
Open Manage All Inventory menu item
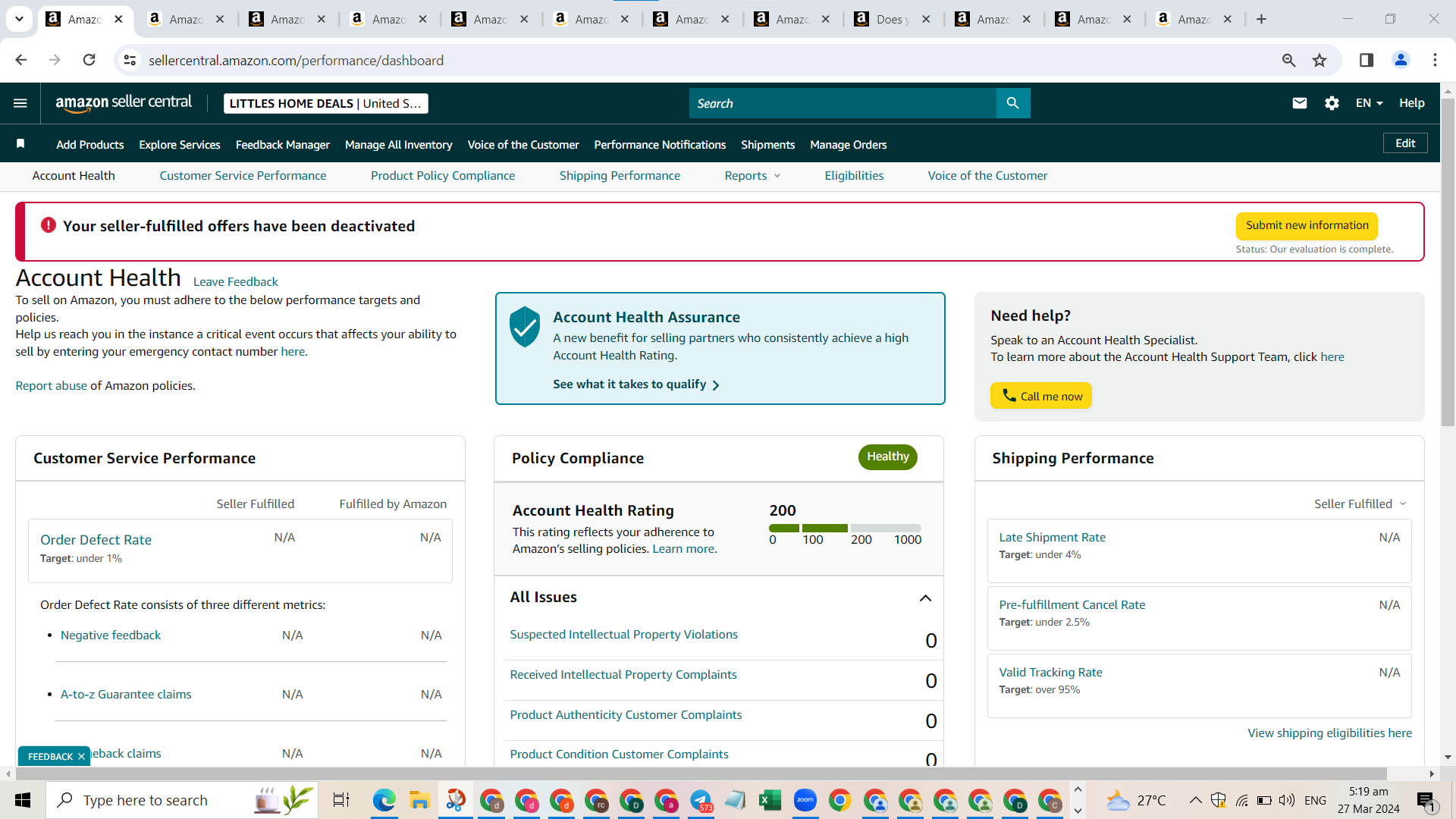pyautogui.click(x=399, y=145)
